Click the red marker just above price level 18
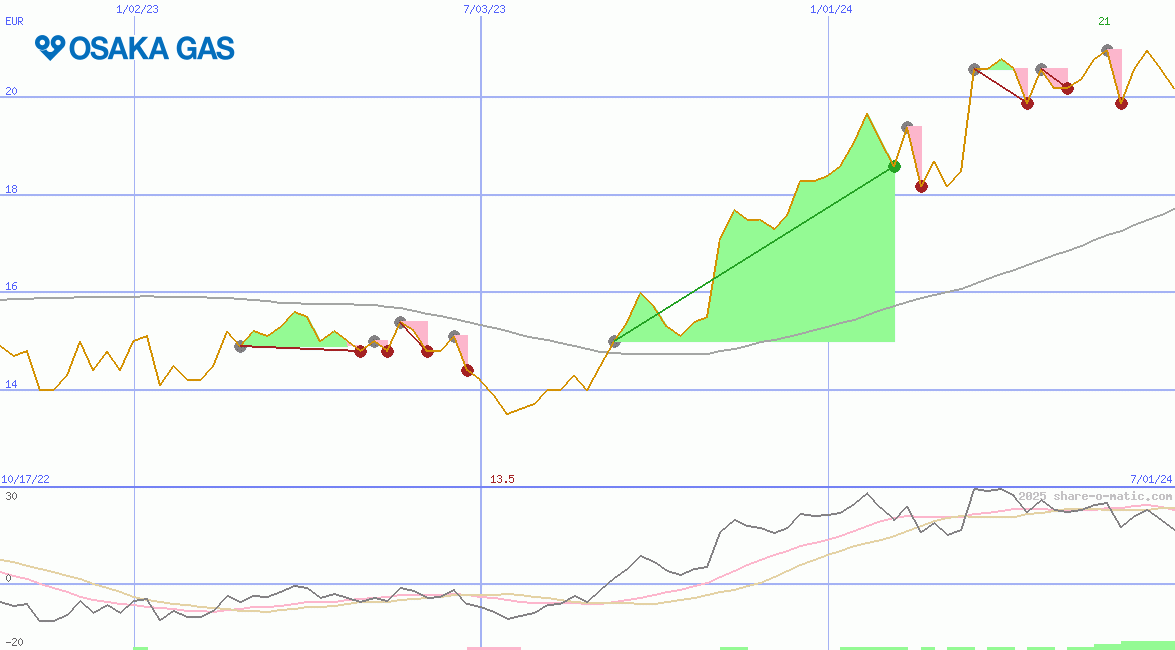1175x650 pixels. [x=921, y=186]
